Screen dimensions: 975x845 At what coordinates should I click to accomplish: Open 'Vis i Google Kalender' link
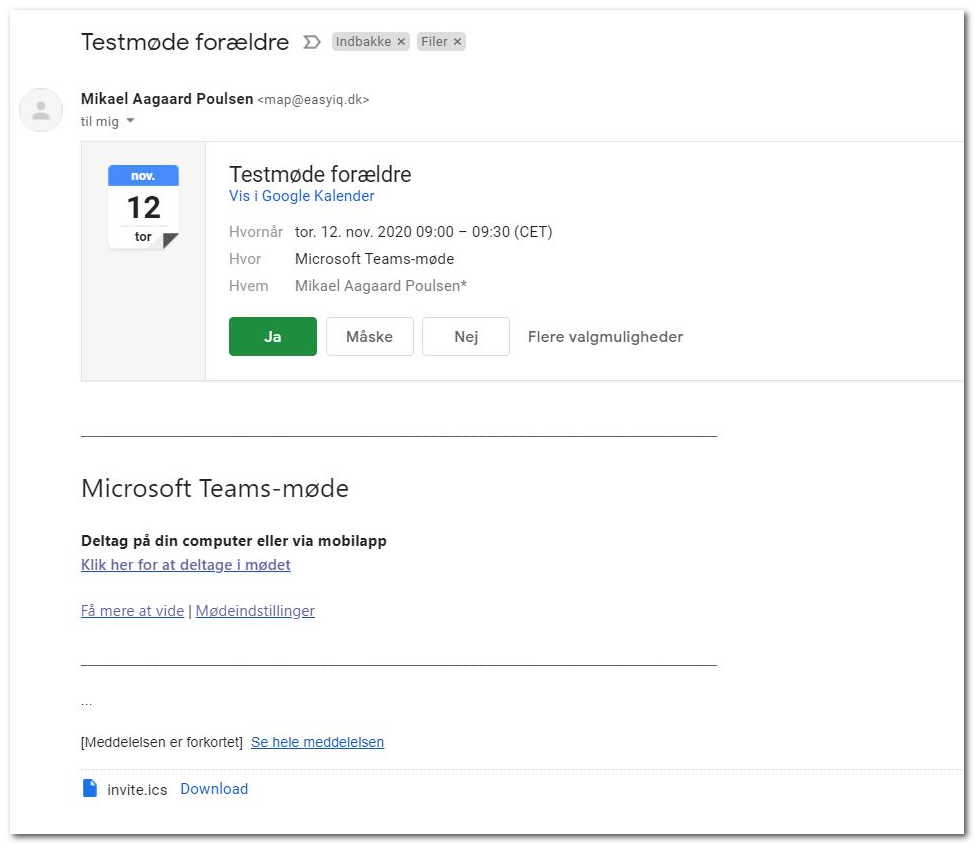pyautogui.click(x=302, y=196)
